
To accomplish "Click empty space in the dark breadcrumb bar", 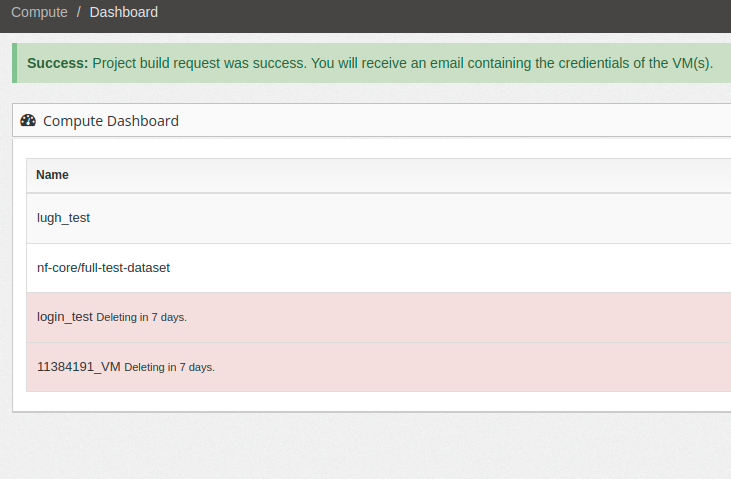I will coord(443,14).
